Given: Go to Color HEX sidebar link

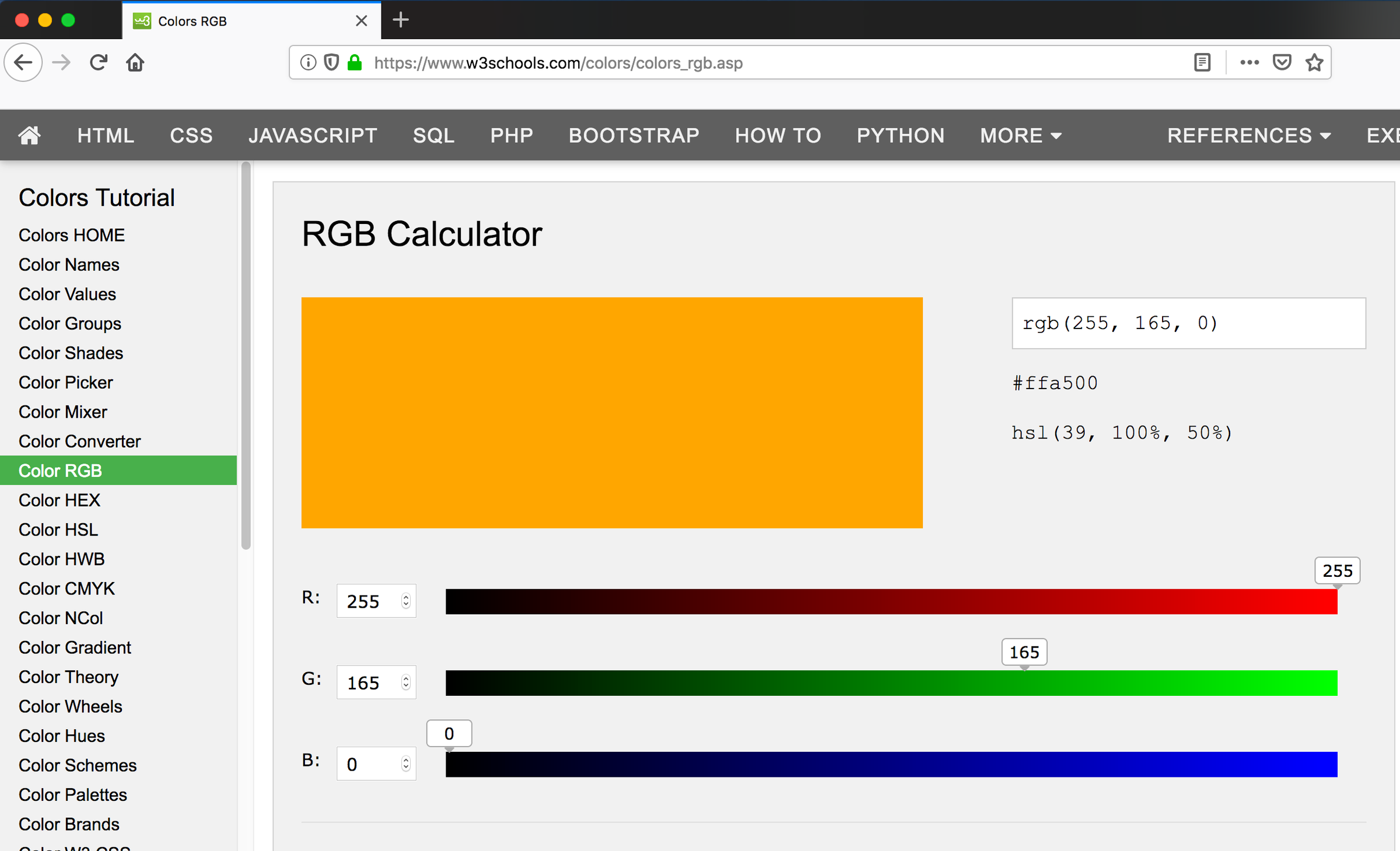Looking at the screenshot, I should pos(60,500).
